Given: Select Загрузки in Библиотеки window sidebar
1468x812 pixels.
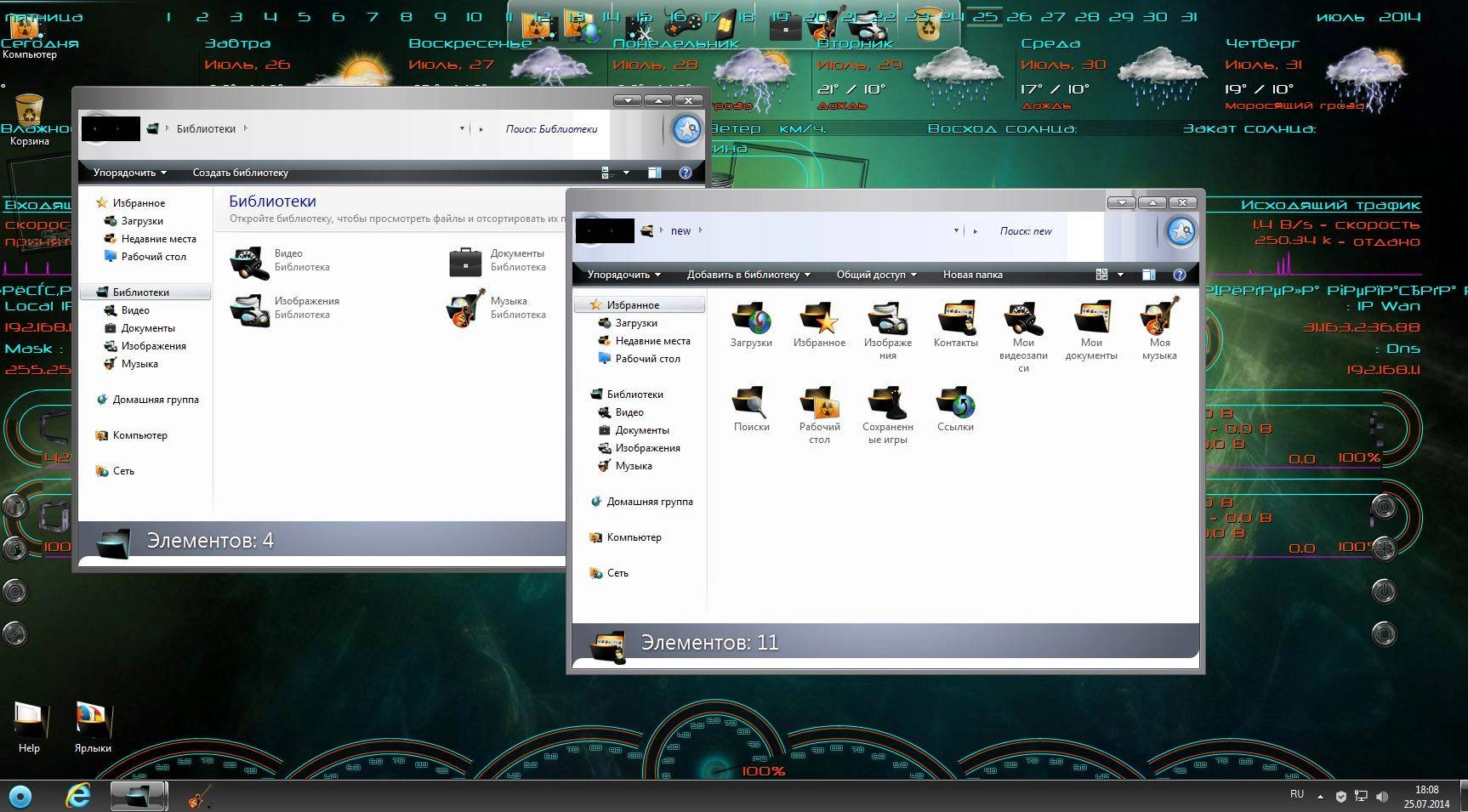Looking at the screenshot, I should pos(133,221).
